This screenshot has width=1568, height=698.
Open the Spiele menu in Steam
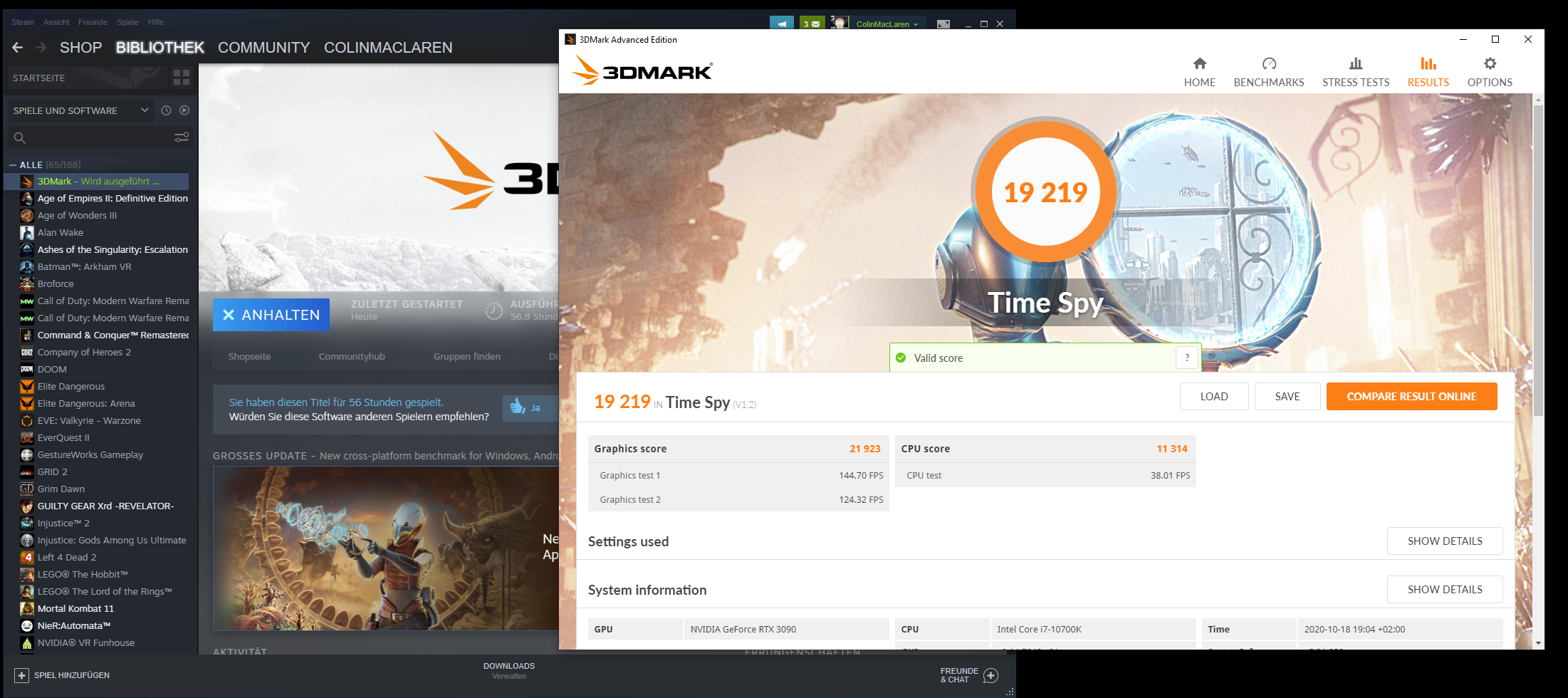click(127, 22)
